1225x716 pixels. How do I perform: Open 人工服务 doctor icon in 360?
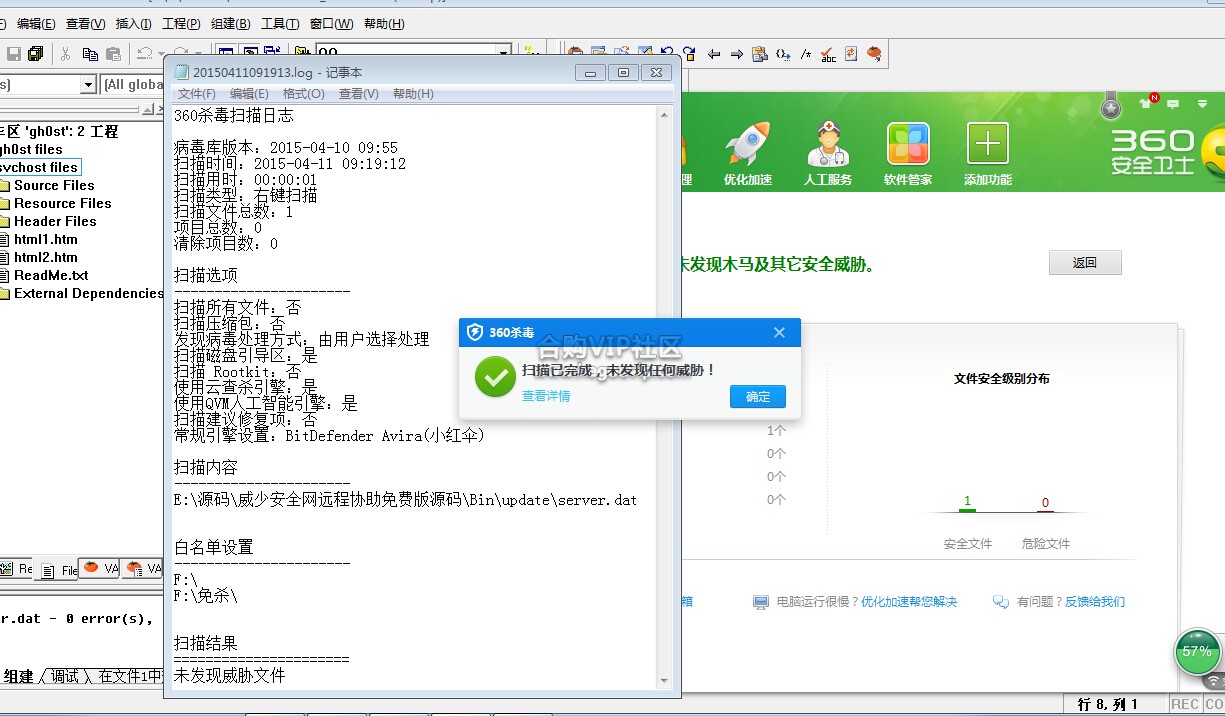click(x=828, y=154)
